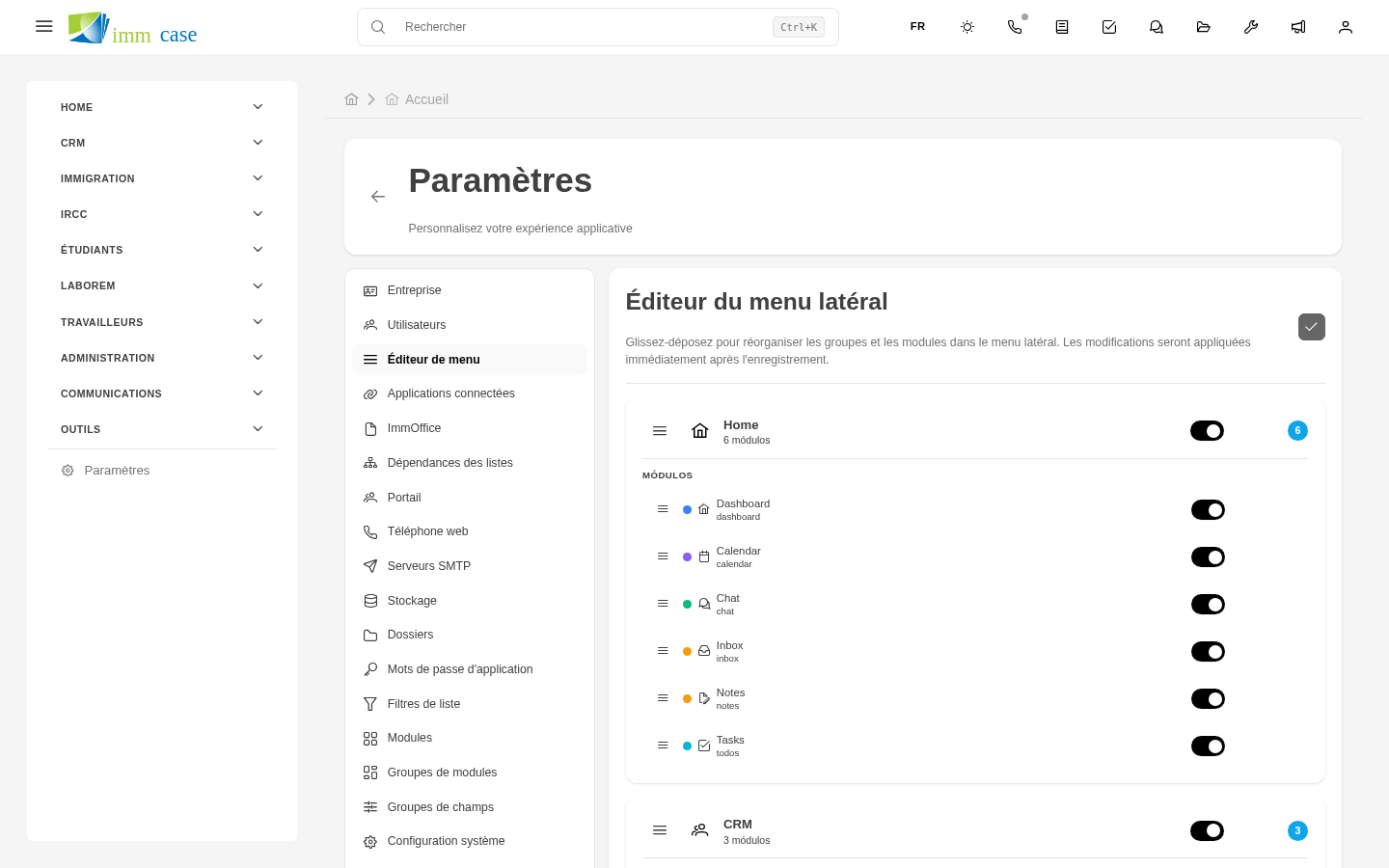Grab the drag handle of CRM group
This screenshot has height=868, width=1389.
coord(660,830)
